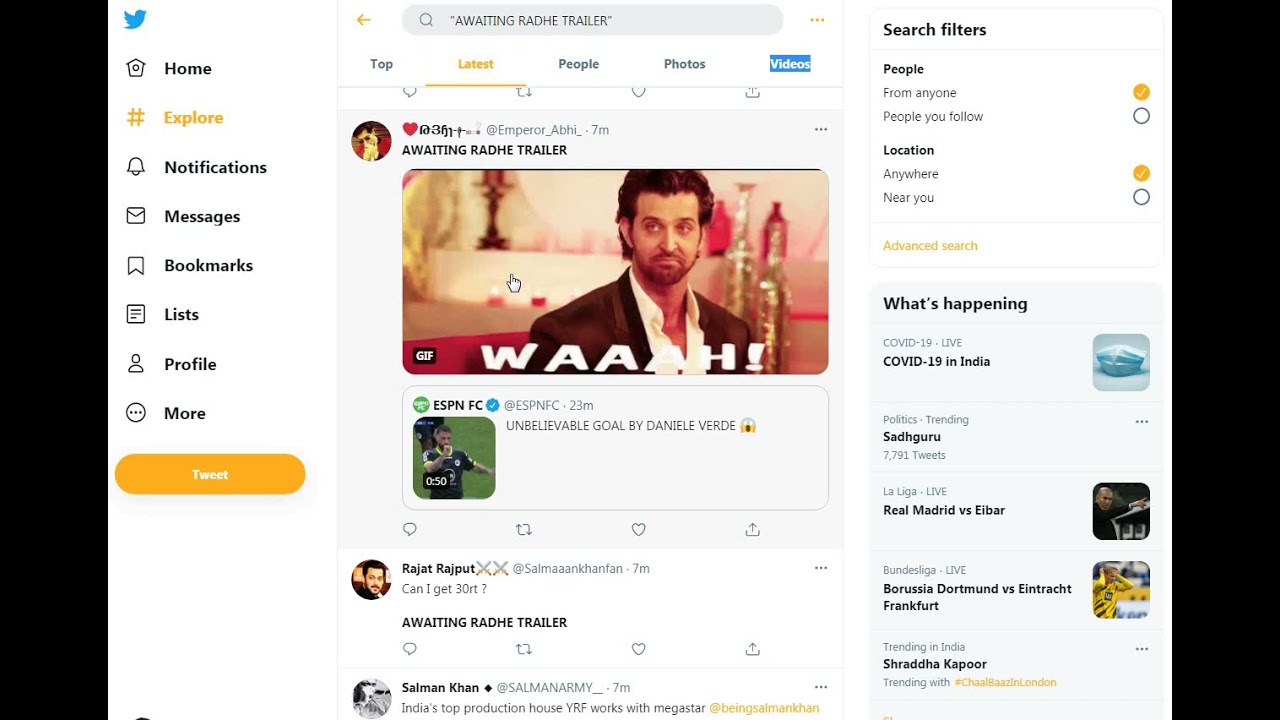Switch to the Photos tab
Viewport: 1280px width, 720px height.
[685, 64]
